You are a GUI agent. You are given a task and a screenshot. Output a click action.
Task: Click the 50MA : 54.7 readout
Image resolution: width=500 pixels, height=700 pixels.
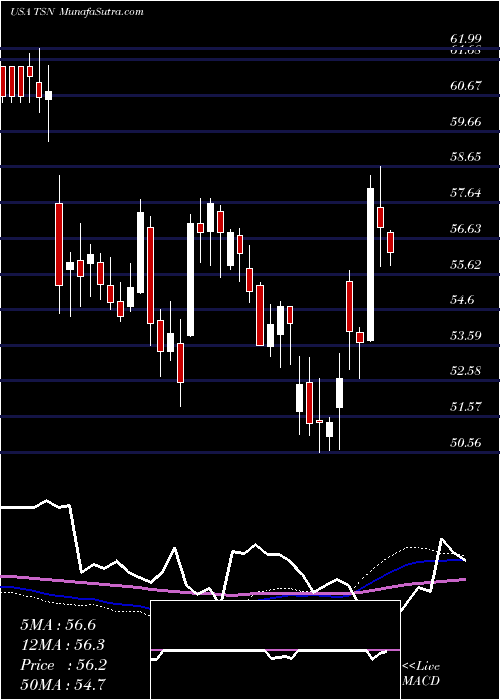click(62, 684)
